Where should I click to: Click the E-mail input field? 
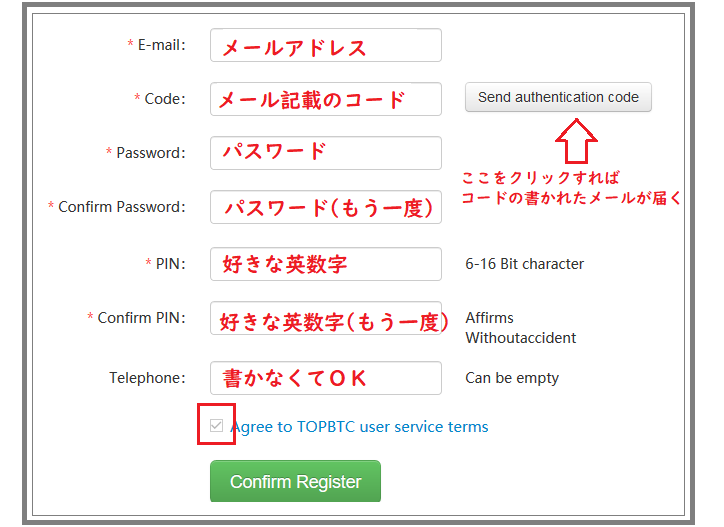point(326,45)
